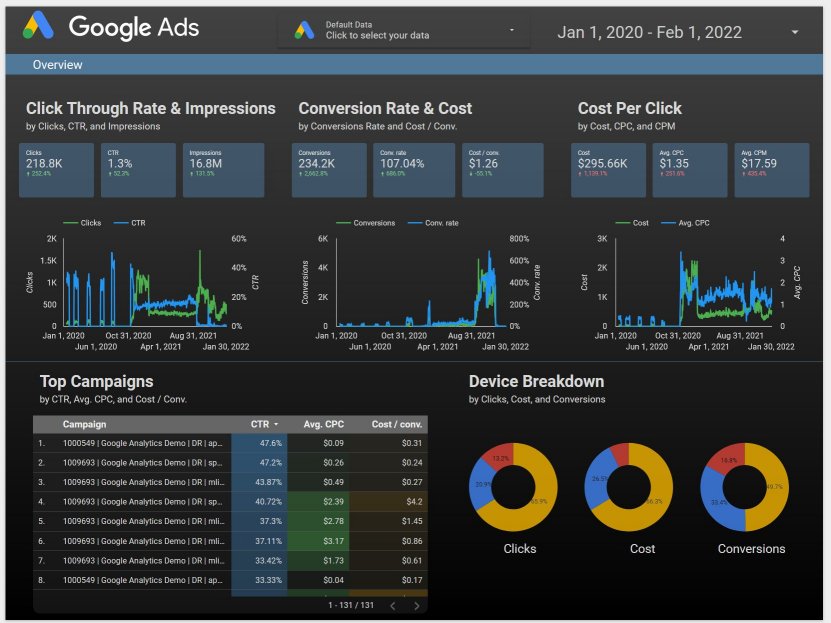Image resolution: width=831 pixels, height=623 pixels.
Task: Select the CTR scorecard showing 1.3%
Action: click(138, 170)
